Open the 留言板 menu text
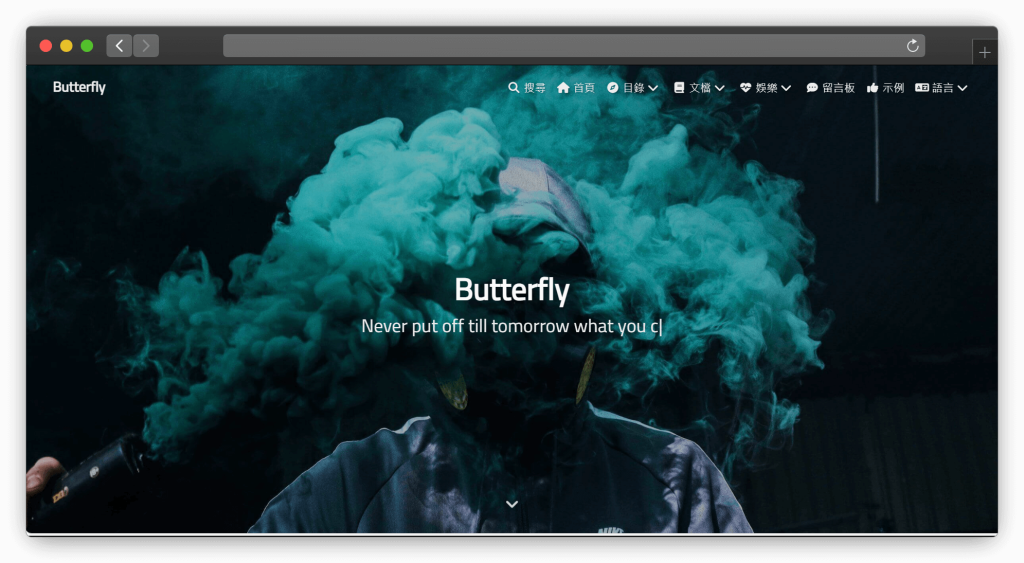This screenshot has height=563, width=1024. pyautogui.click(x=838, y=88)
